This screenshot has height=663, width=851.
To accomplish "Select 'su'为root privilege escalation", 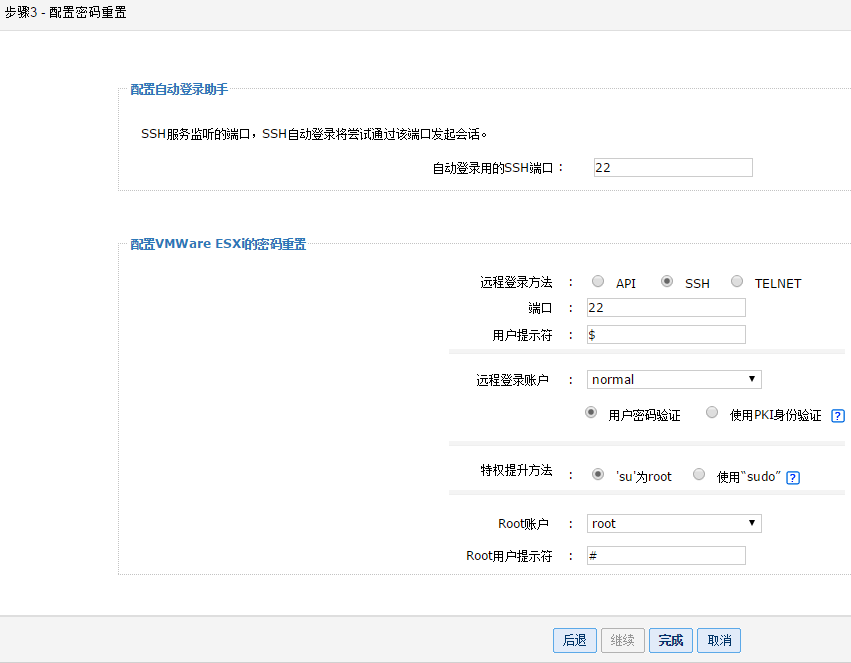I will pyautogui.click(x=598, y=475).
